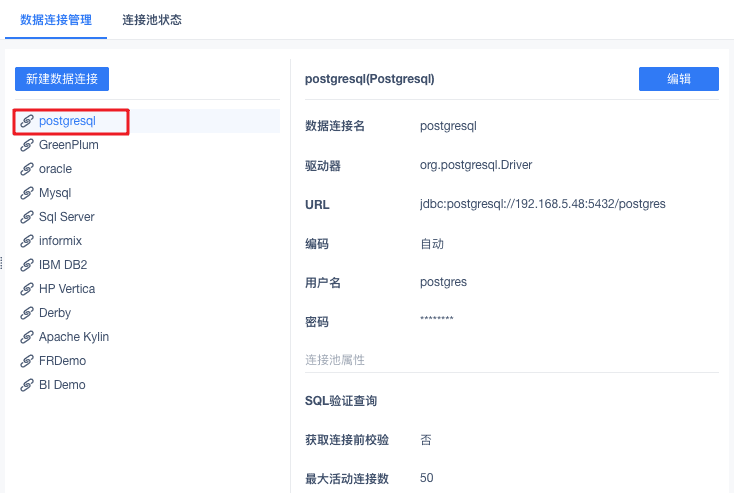The image size is (734, 493).
Task: Click the 连接池属性 section label
Action: (x=335, y=360)
